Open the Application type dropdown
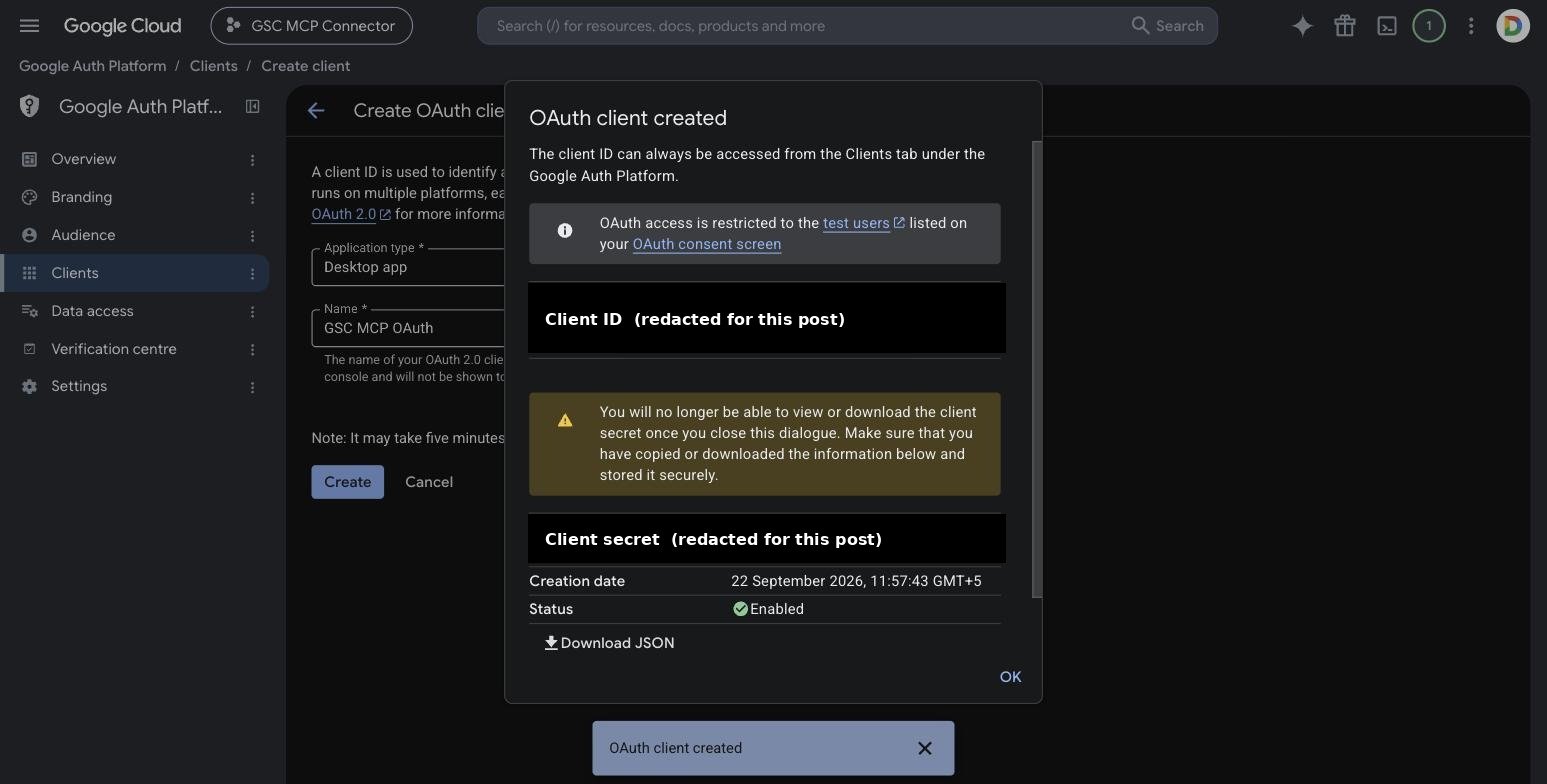The width and height of the screenshot is (1547, 784). coord(408,267)
